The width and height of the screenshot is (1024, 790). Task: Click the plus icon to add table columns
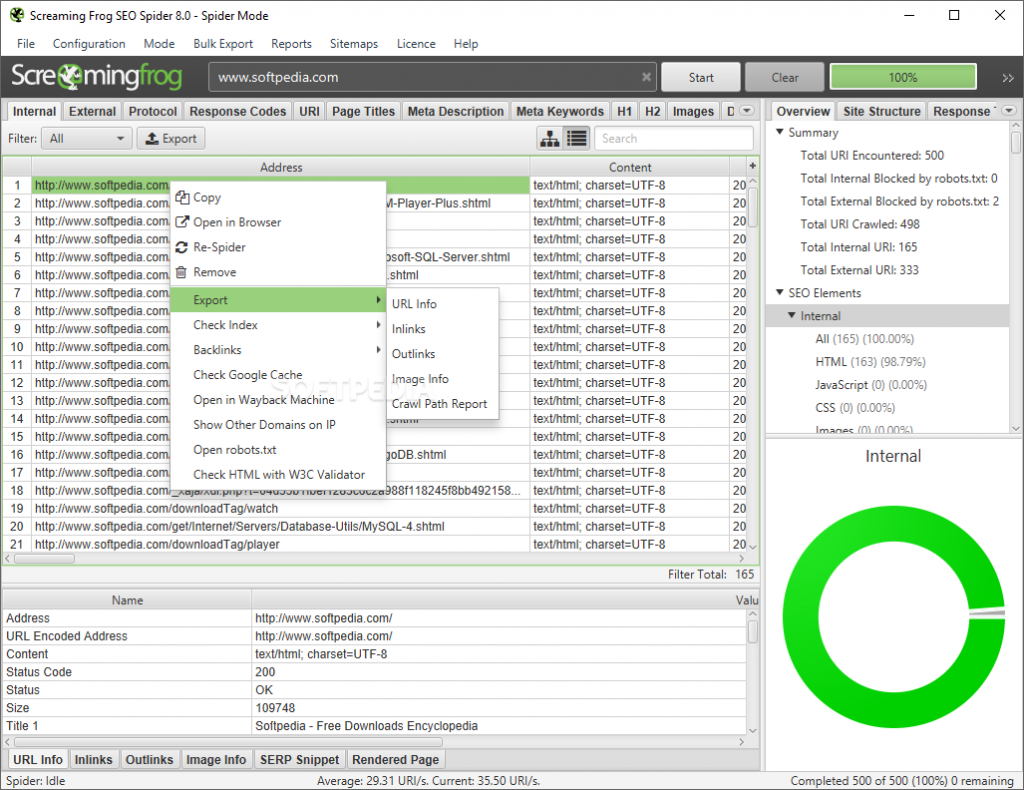[x=752, y=165]
